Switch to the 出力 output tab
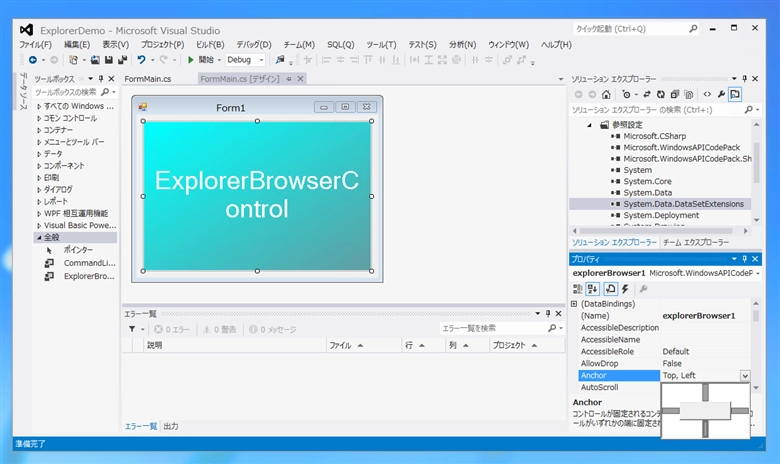 tap(171, 426)
